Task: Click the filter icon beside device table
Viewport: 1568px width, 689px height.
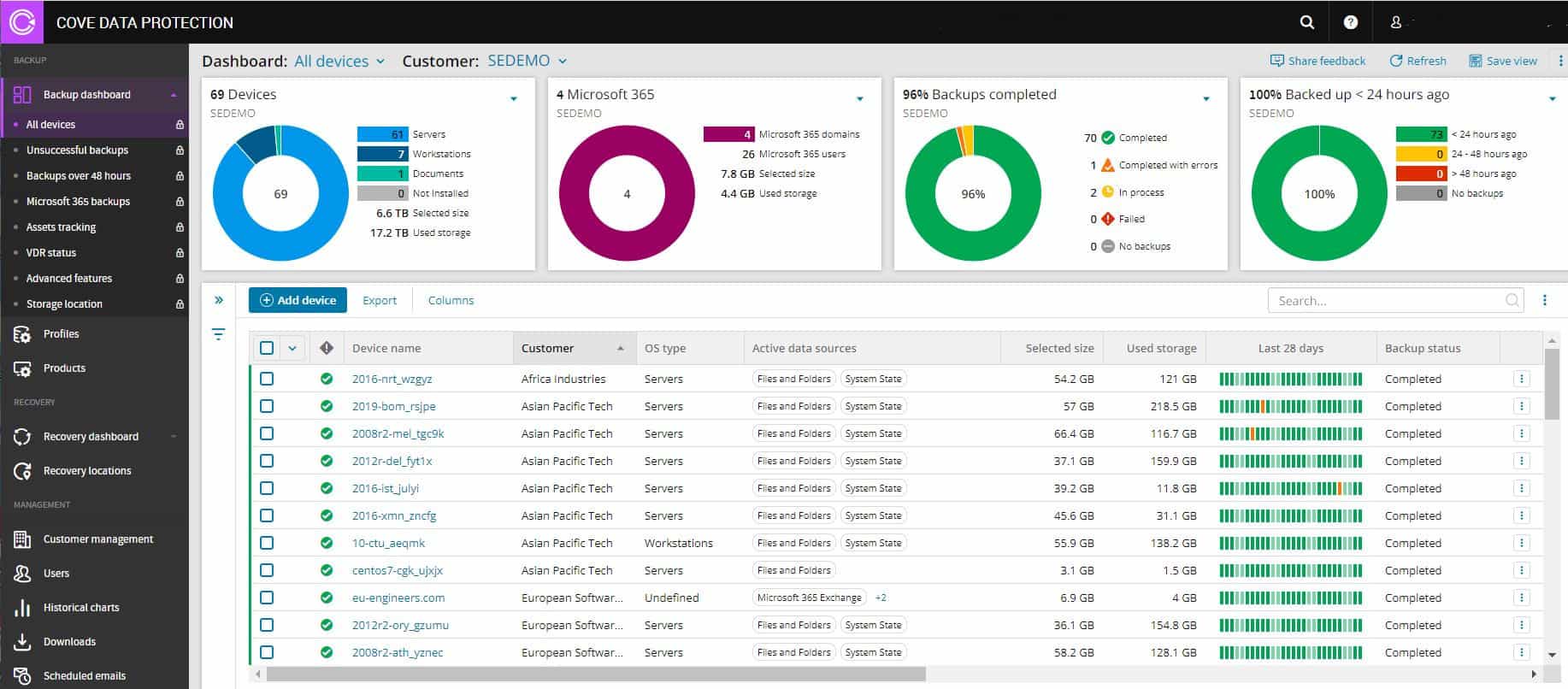Action: [218, 334]
